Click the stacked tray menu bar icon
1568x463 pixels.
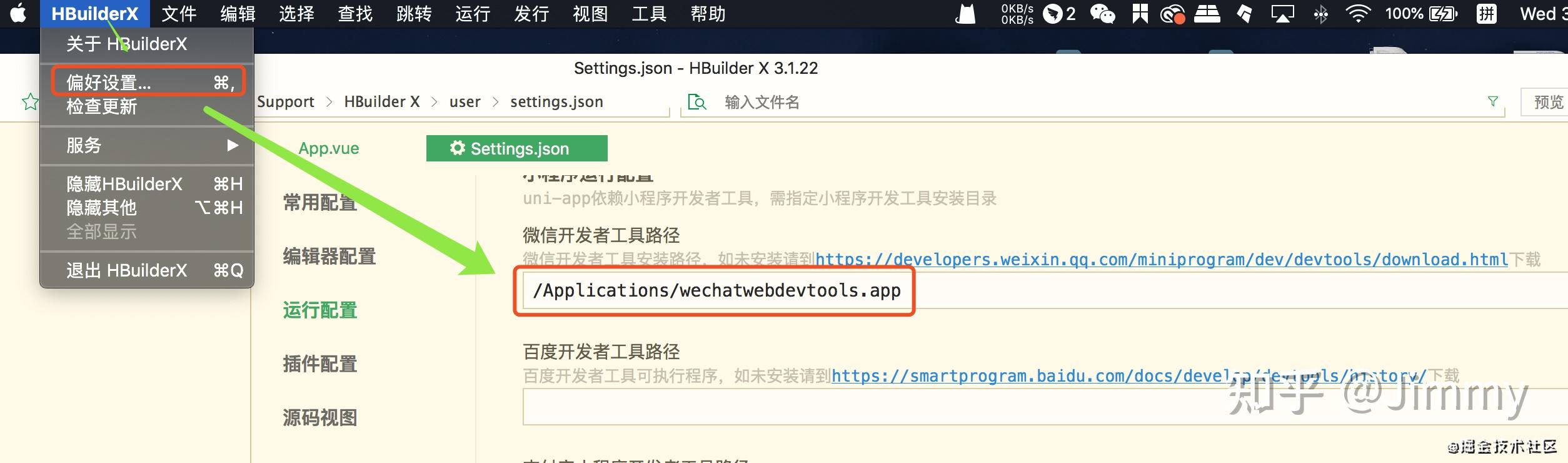[x=1207, y=14]
